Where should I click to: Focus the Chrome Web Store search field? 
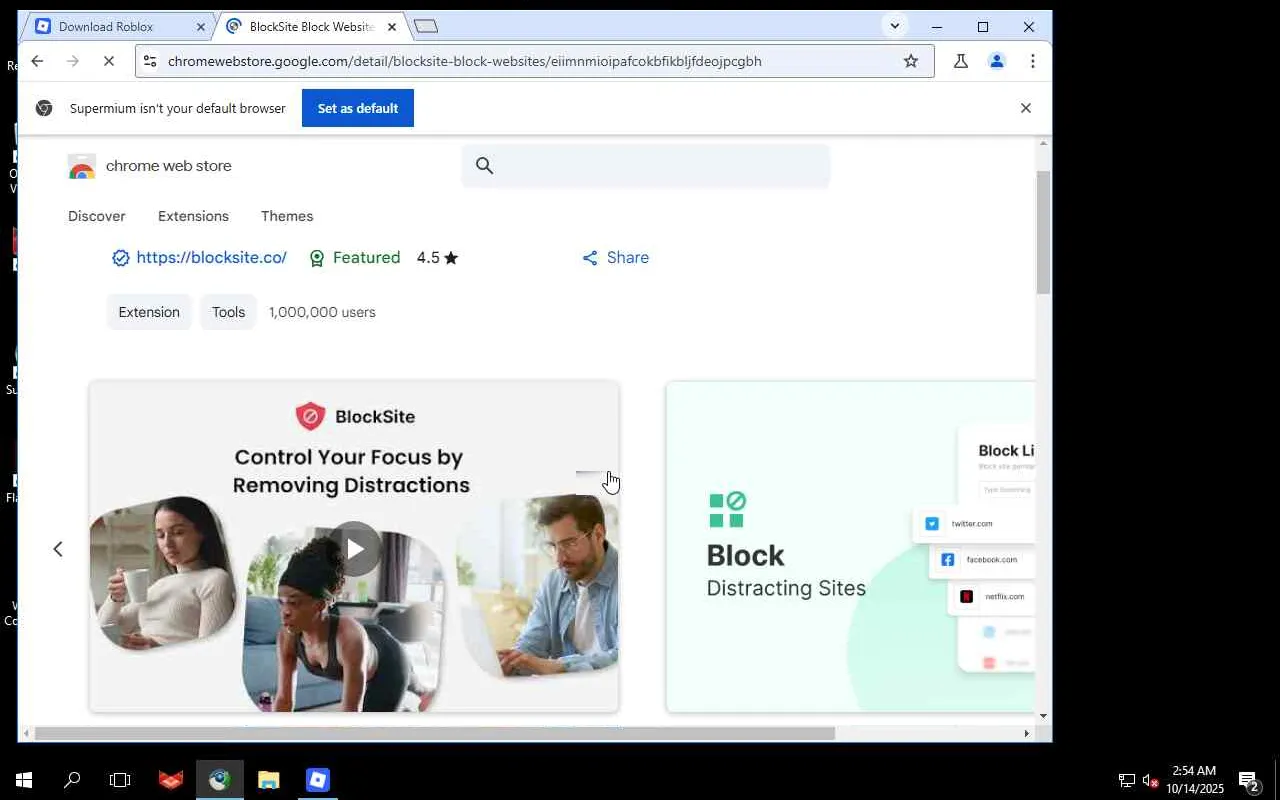click(x=646, y=166)
